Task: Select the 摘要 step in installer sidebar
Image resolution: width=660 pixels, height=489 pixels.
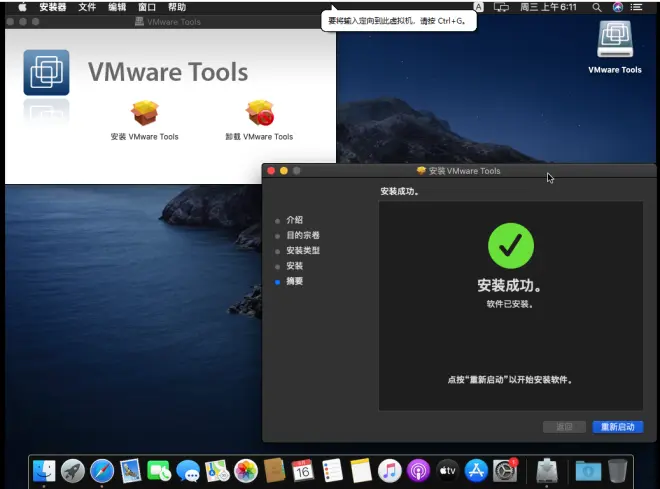Action: [294, 281]
